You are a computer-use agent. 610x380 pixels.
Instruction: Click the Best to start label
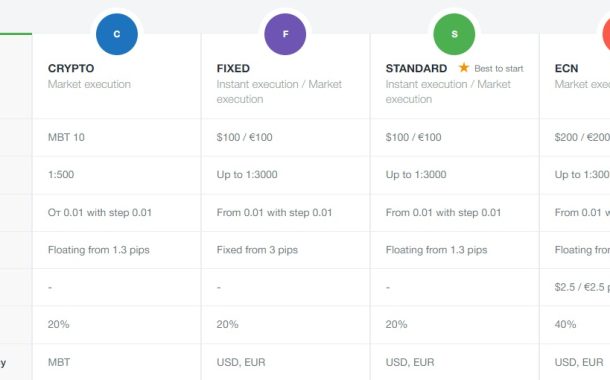tap(499, 69)
